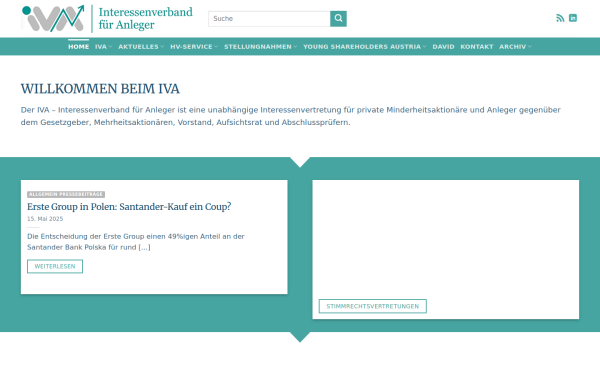Open the RSS feed icon
600x375 pixels.
coord(560,18)
